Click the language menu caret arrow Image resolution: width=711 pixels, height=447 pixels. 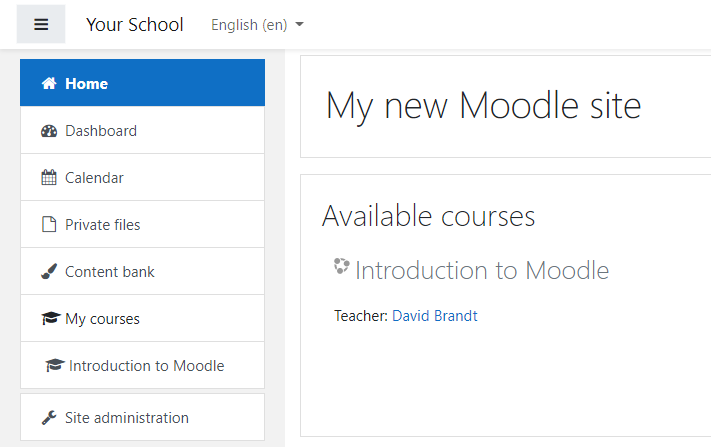[x=299, y=24]
